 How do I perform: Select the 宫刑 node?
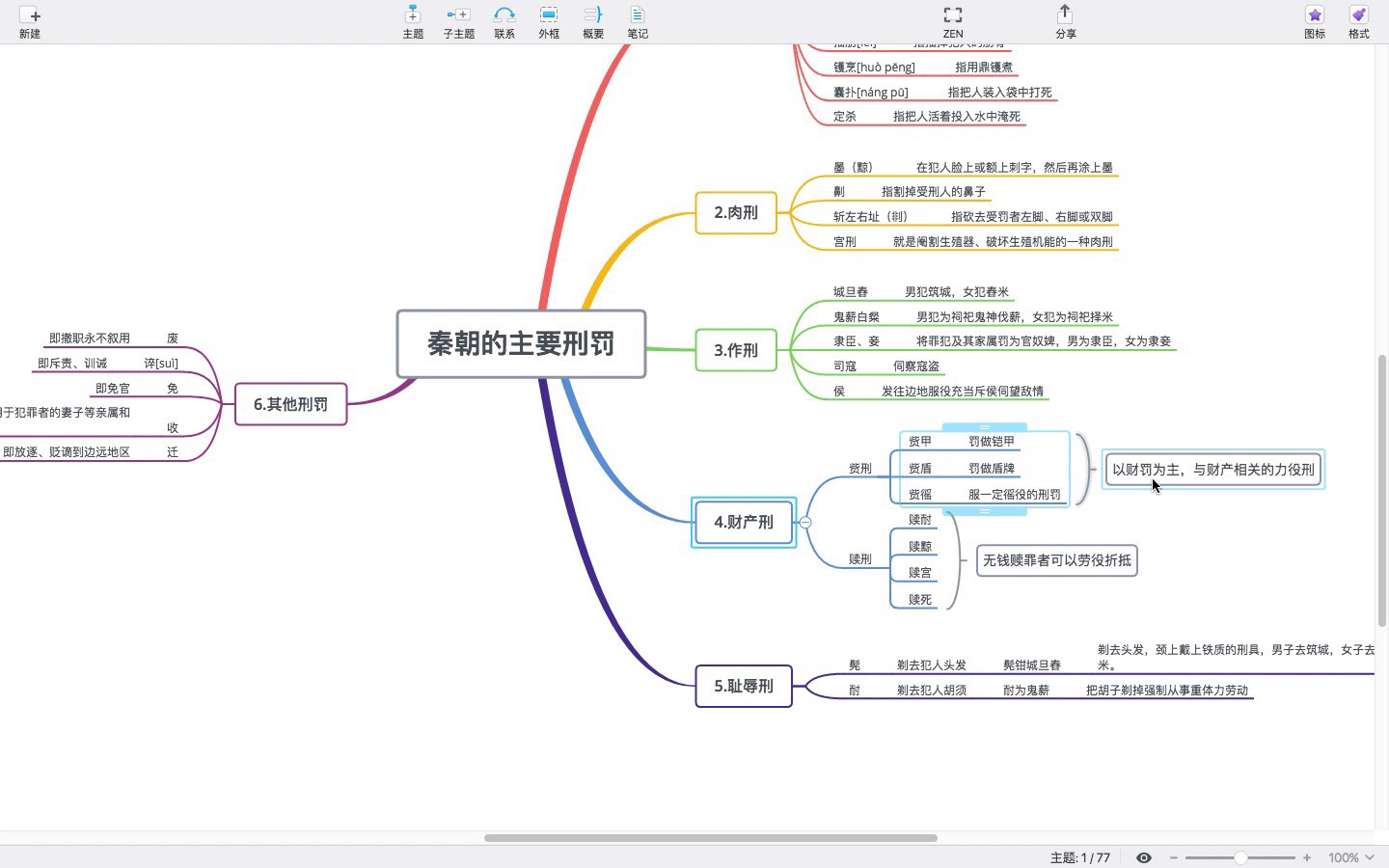point(845,242)
